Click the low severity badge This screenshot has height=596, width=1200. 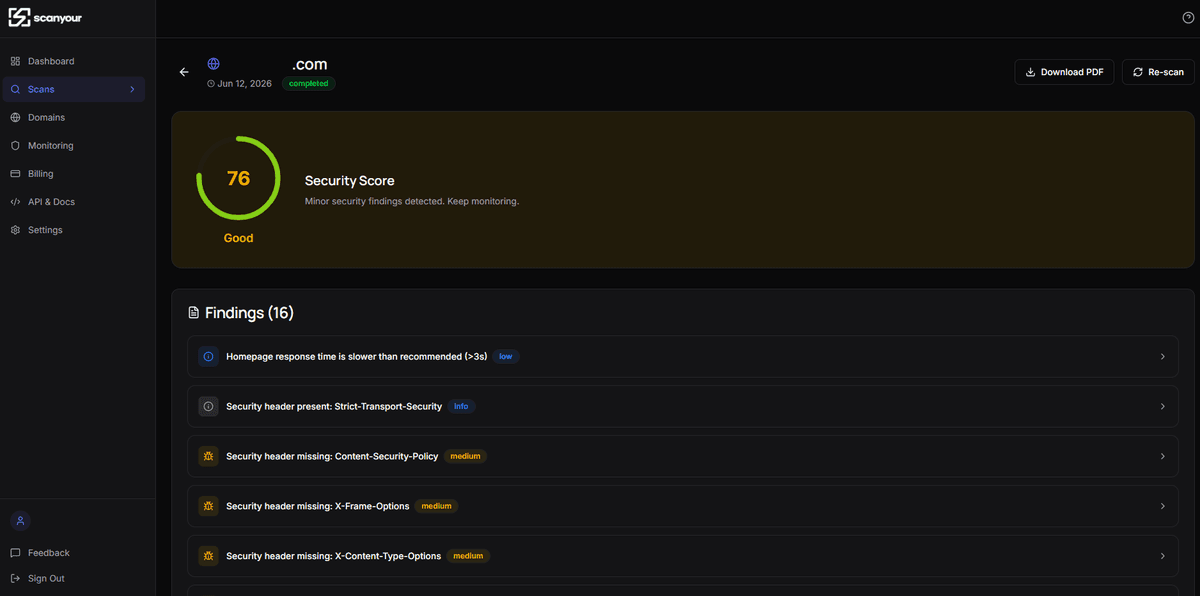(506, 356)
